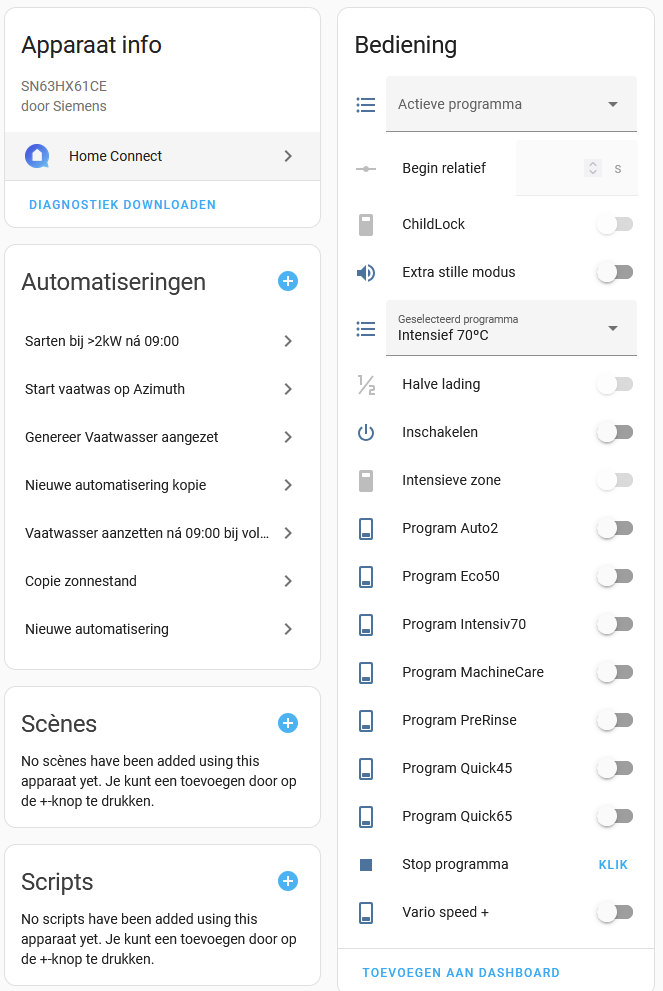This screenshot has height=991, width=663.
Task: Click the stop square icon for Stop programma
Action: [x=366, y=864]
